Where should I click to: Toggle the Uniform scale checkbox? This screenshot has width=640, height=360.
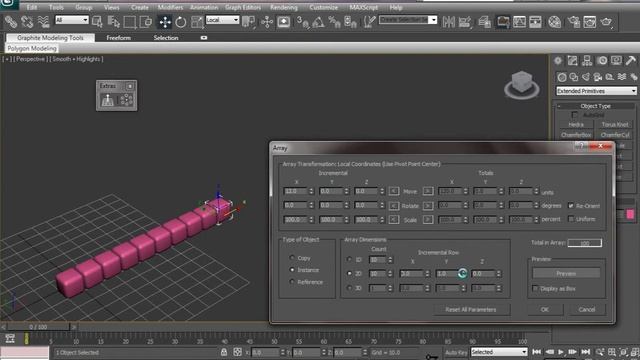[571, 219]
